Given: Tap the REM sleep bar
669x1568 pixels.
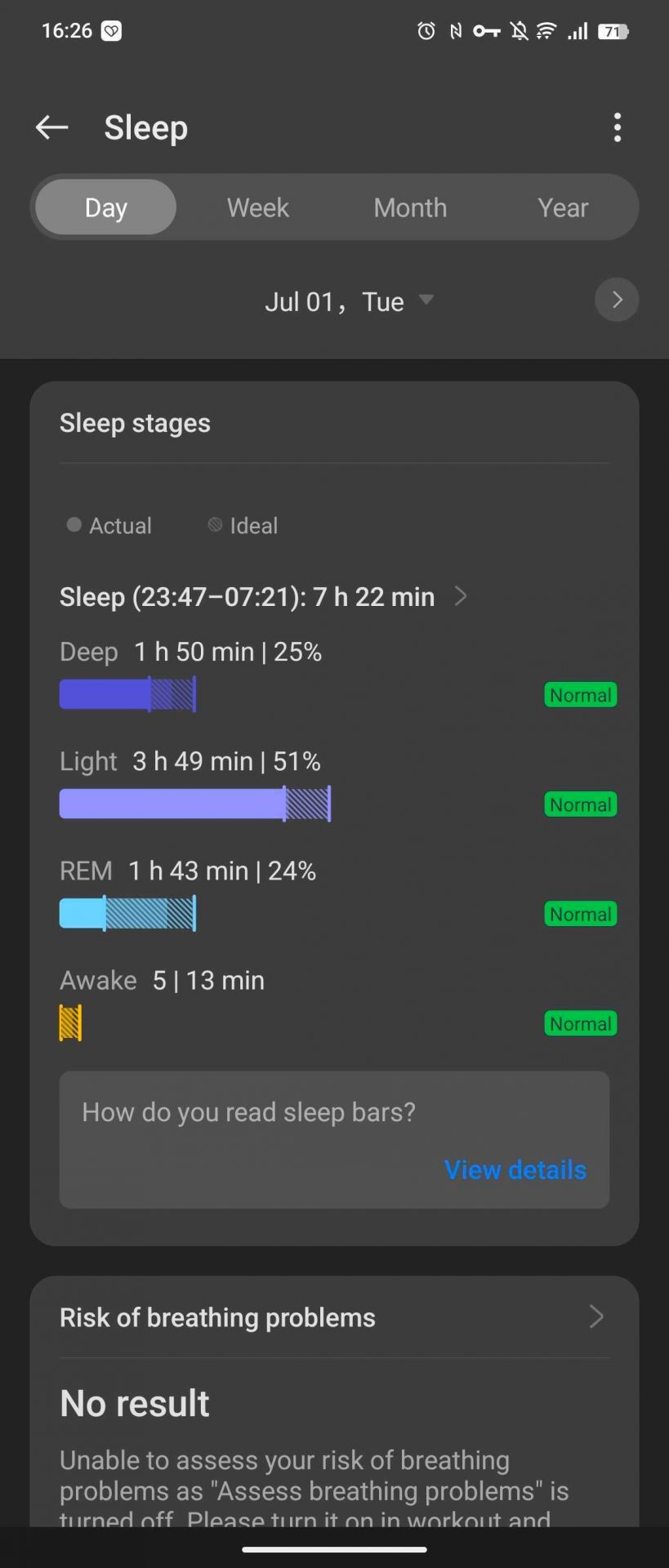Looking at the screenshot, I should pos(127,914).
